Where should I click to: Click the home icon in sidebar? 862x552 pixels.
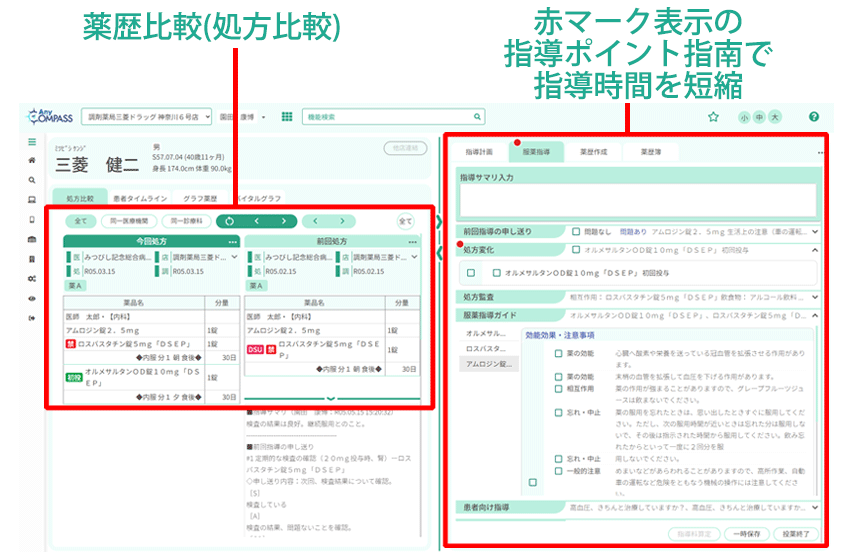click(32, 161)
